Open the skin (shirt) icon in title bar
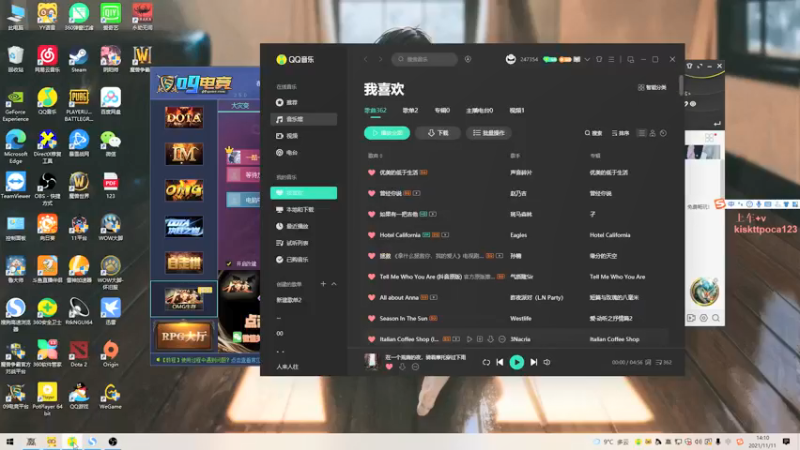Image resolution: width=800 pixels, height=450 pixels. point(599,59)
